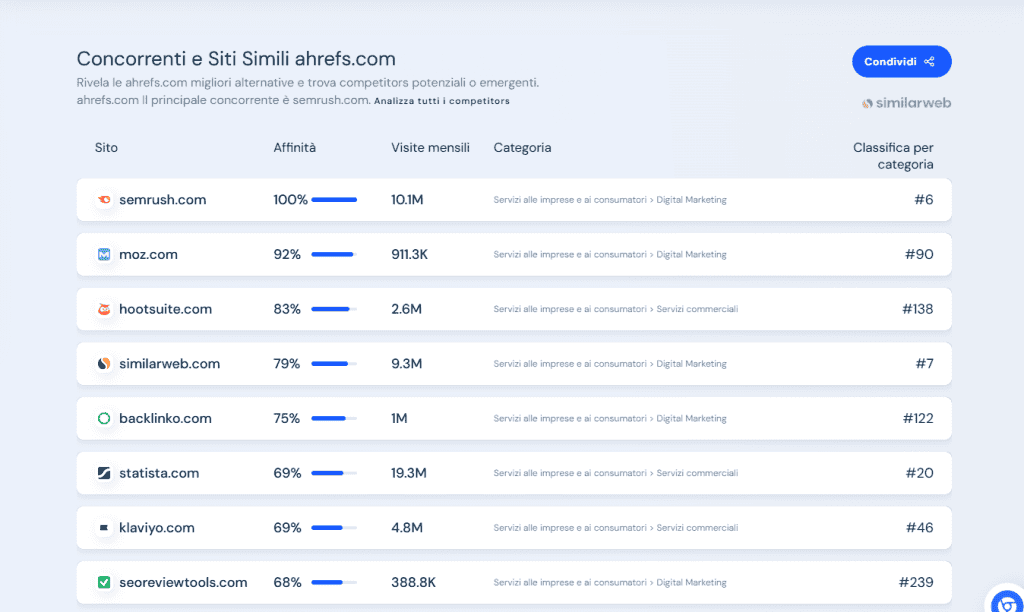Click the #7 category rank
Image resolution: width=1024 pixels, height=612 pixels.
click(924, 364)
